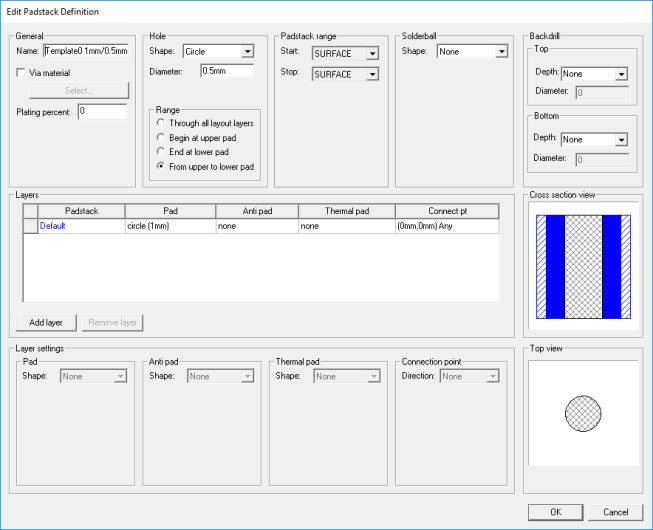This screenshot has width=653, height=530.
Task: Edit the padstack Name field
Action: tap(86, 51)
